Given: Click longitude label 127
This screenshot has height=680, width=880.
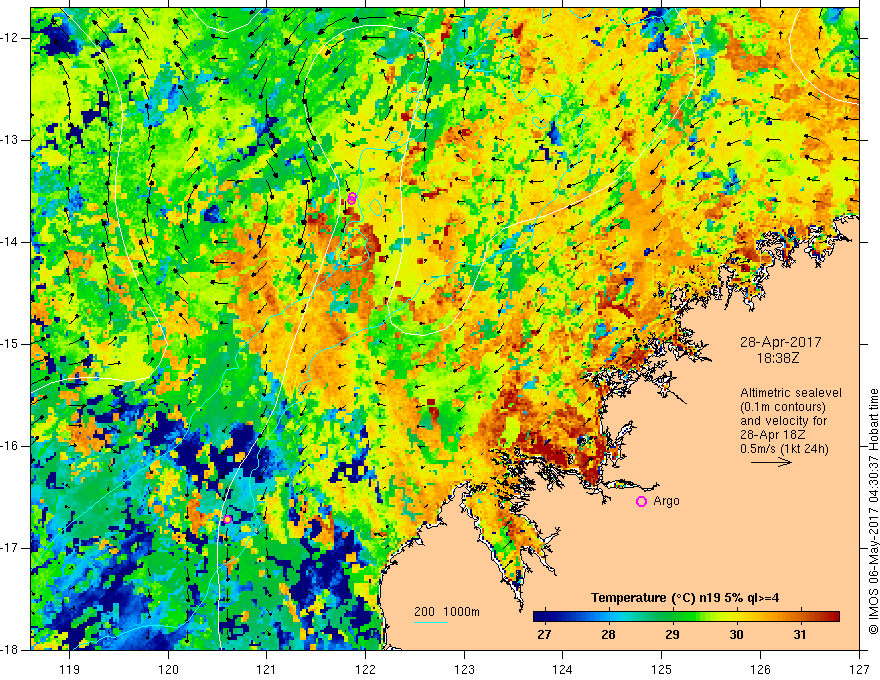Looking at the screenshot, I should 859,669.
